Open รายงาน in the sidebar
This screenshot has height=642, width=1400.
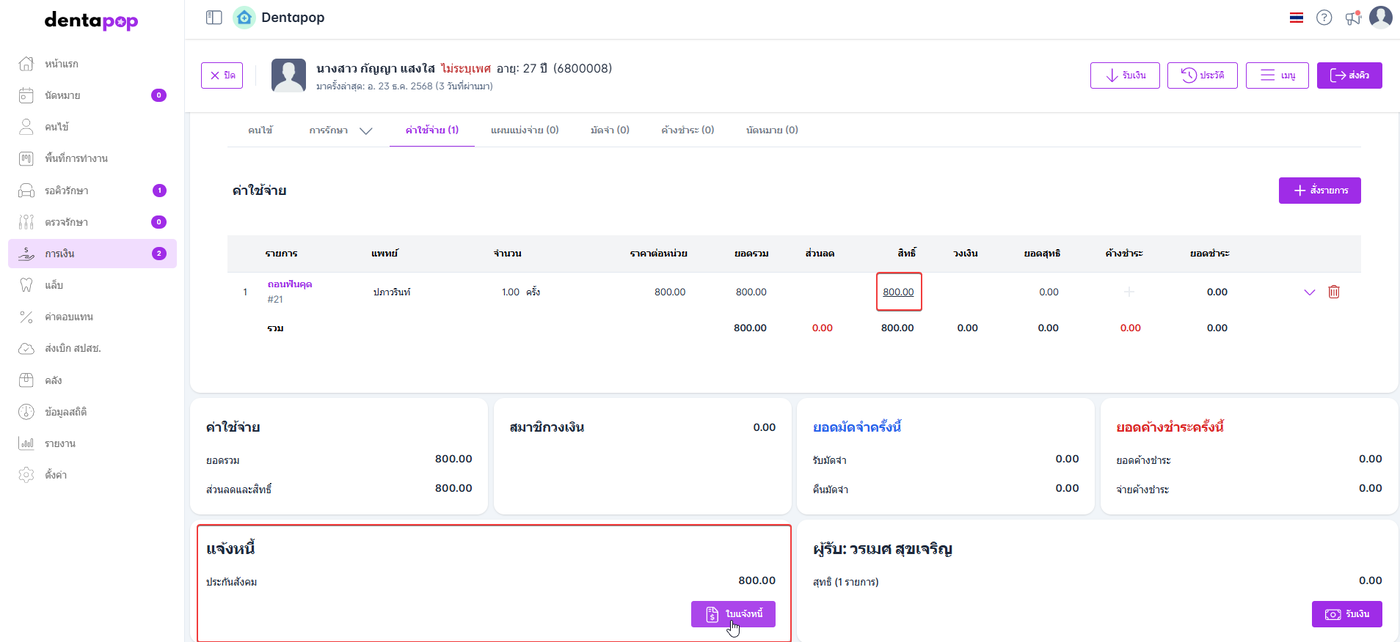pos(92,443)
